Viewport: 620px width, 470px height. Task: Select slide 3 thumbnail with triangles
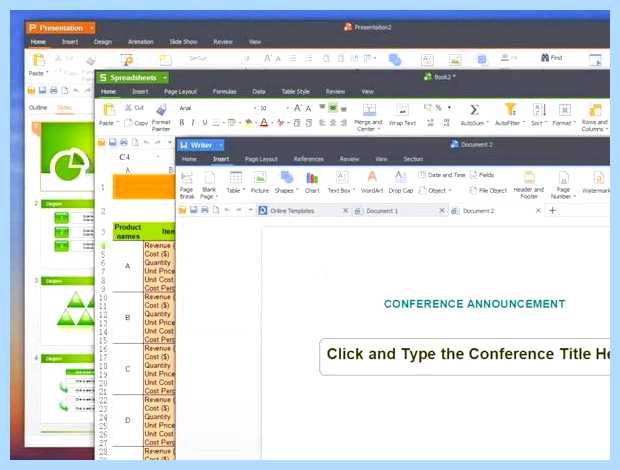coord(67,310)
